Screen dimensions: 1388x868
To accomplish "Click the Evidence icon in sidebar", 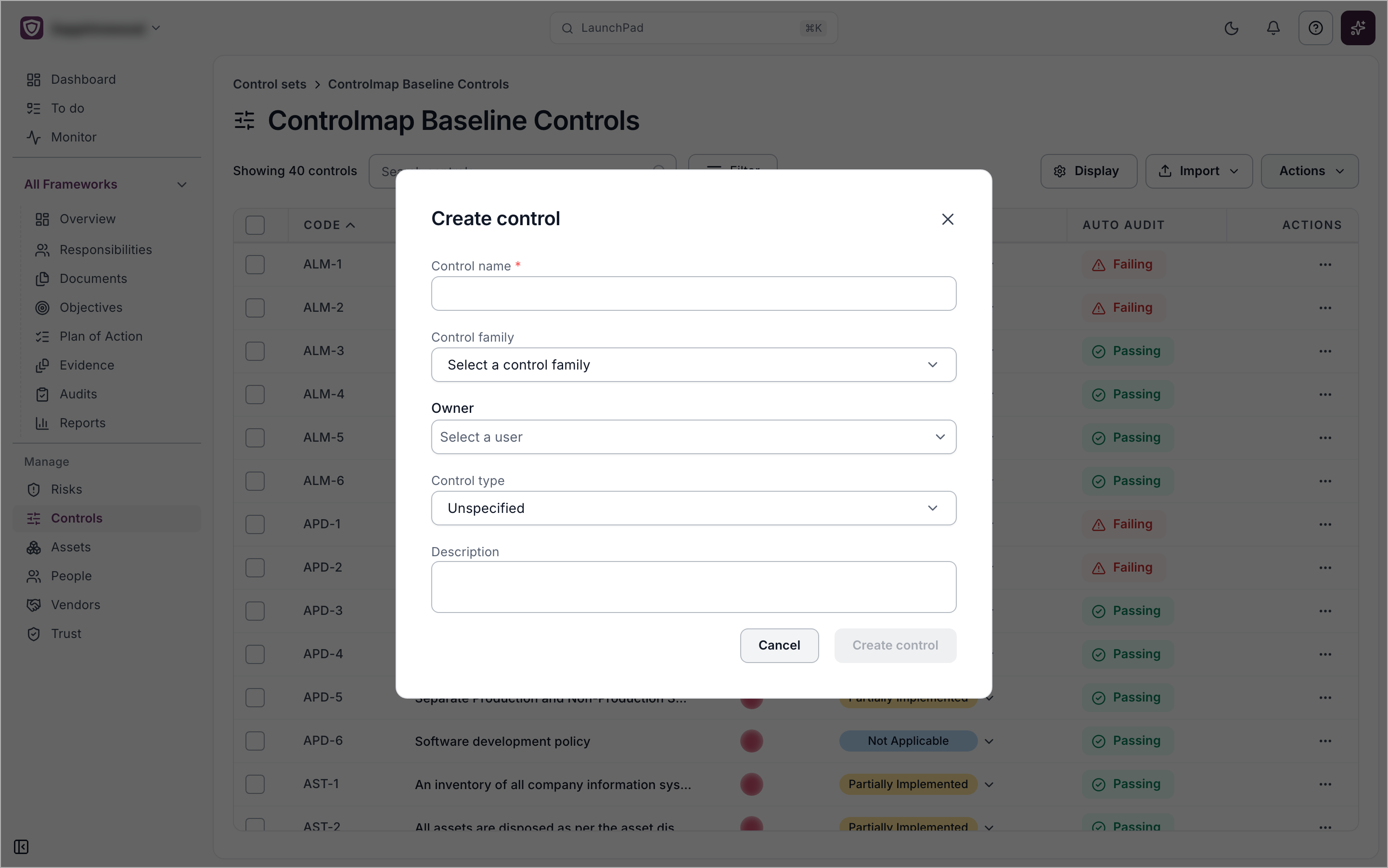I will [x=42, y=365].
